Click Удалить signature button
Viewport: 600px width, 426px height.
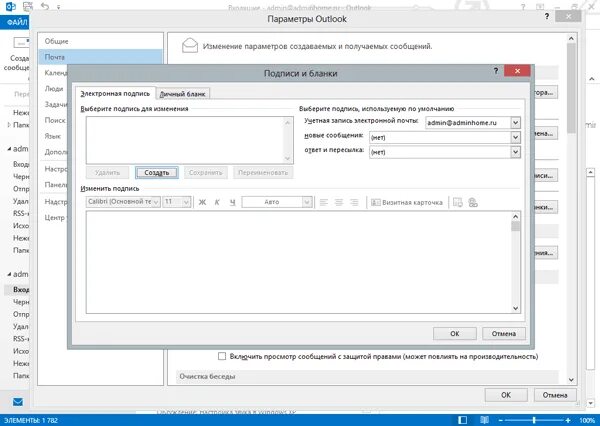coord(108,173)
